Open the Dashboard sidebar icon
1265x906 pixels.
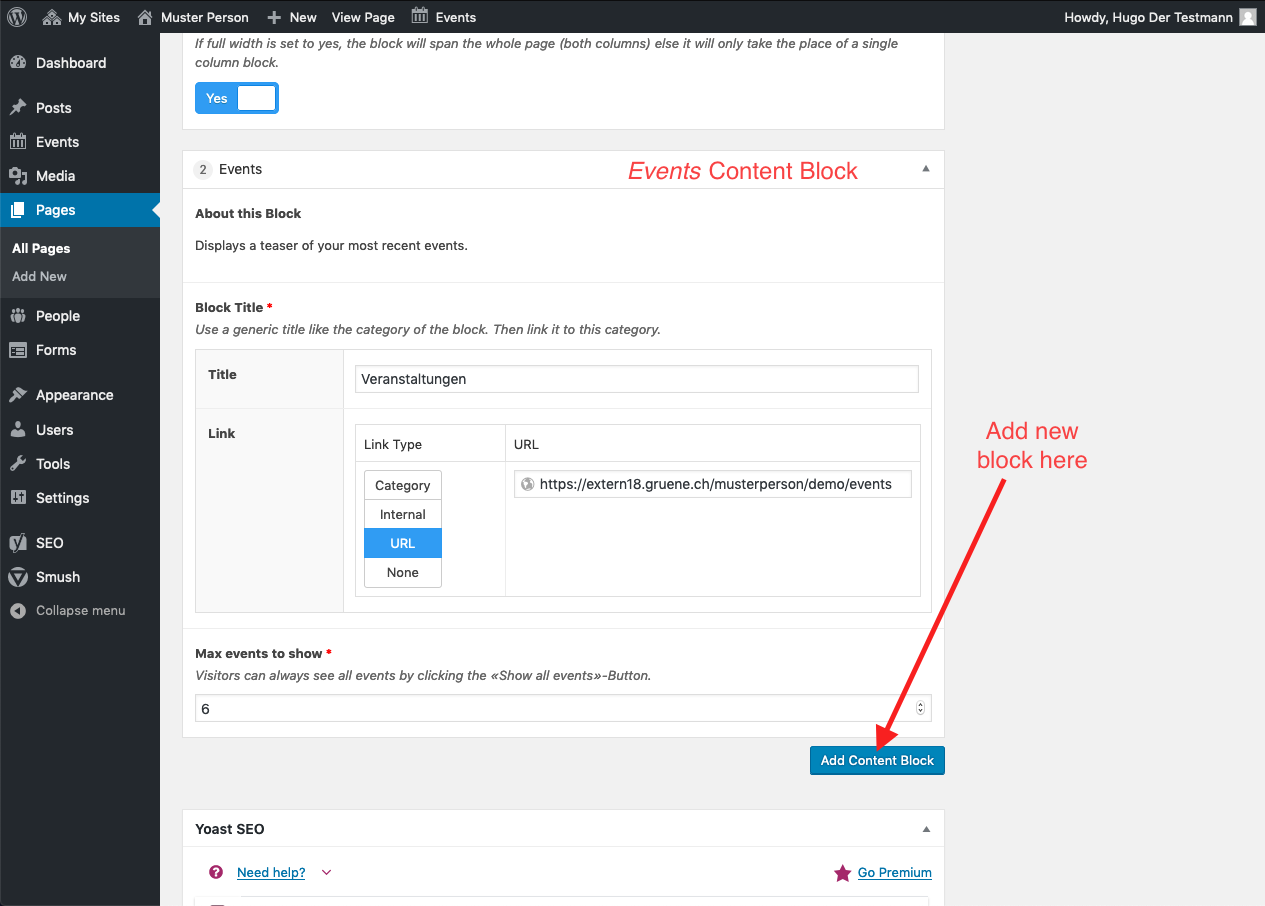(x=18, y=63)
